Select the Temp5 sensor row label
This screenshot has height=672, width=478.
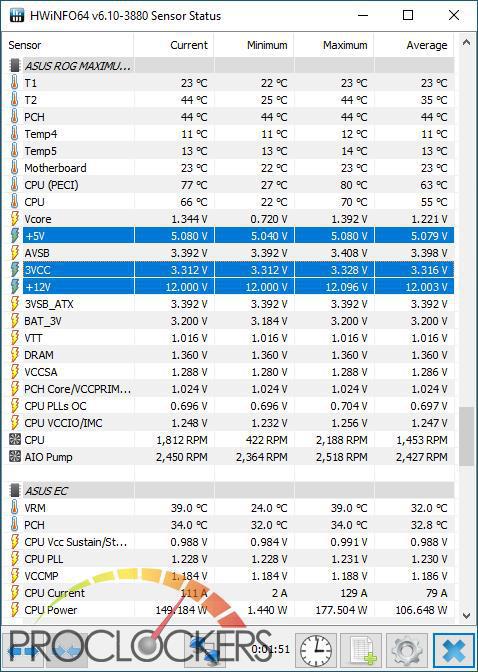click(x=40, y=151)
